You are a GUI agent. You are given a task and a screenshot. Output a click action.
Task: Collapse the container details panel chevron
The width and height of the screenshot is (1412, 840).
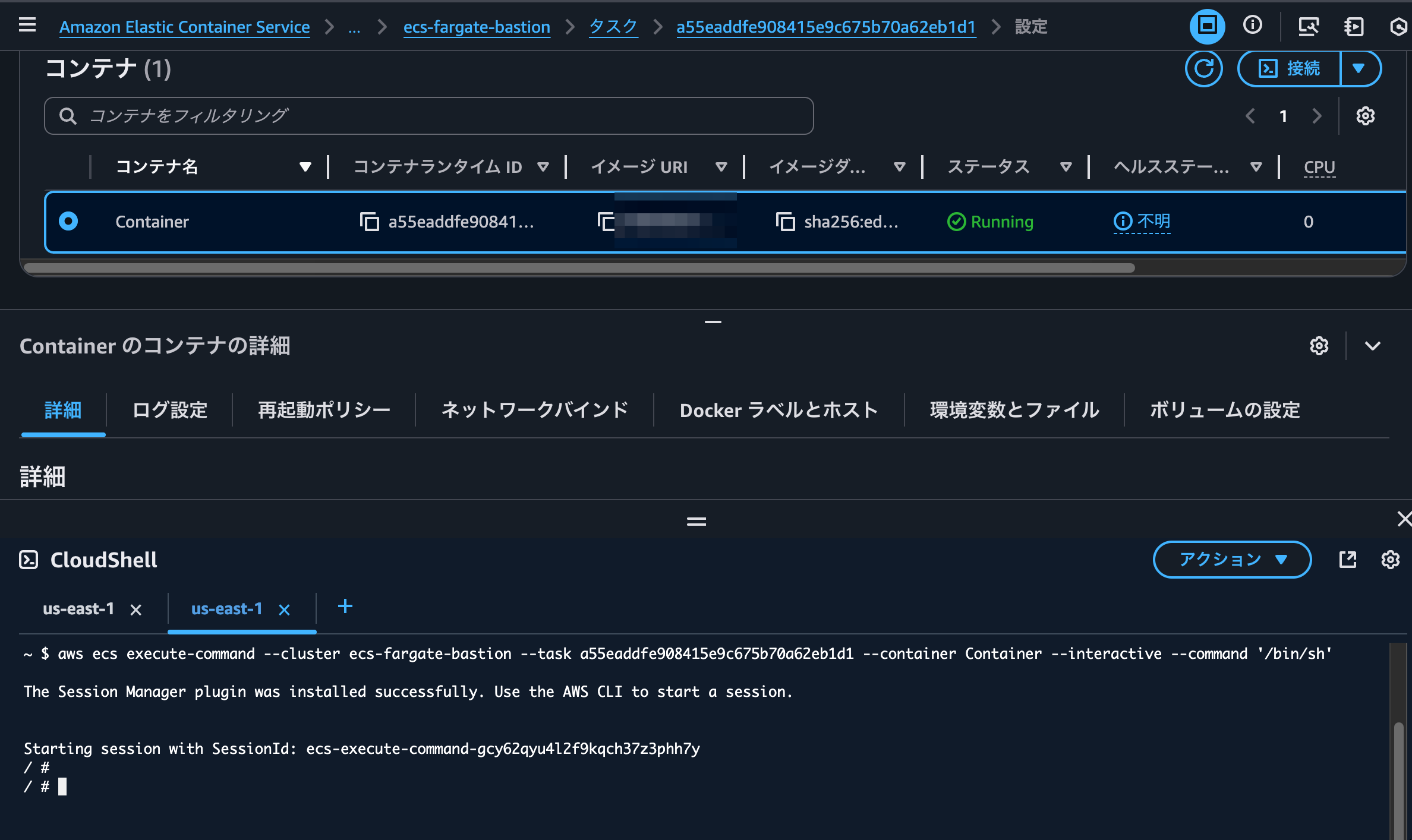click(1372, 346)
